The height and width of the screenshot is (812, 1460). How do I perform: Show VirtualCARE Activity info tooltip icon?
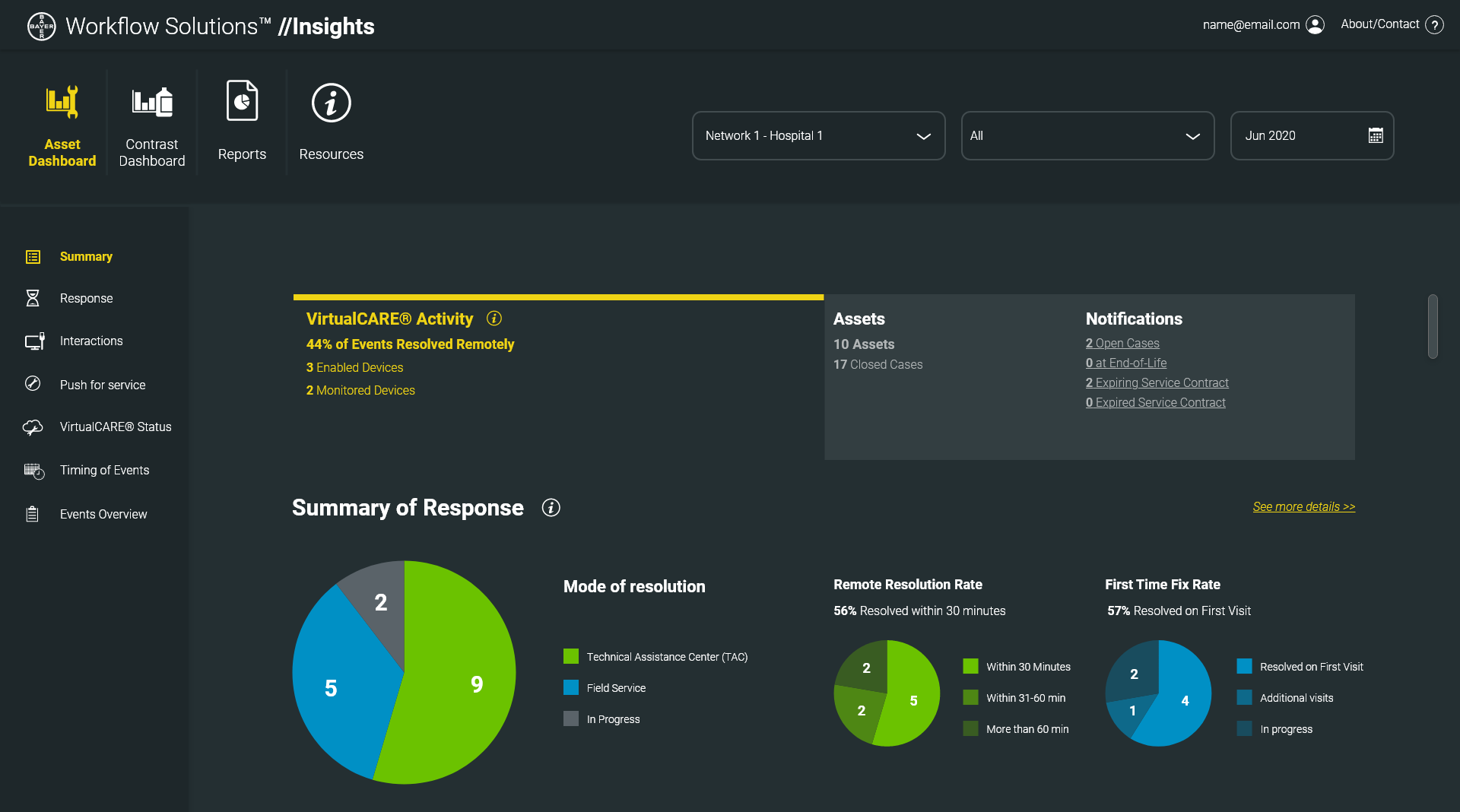click(x=494, y=319)
